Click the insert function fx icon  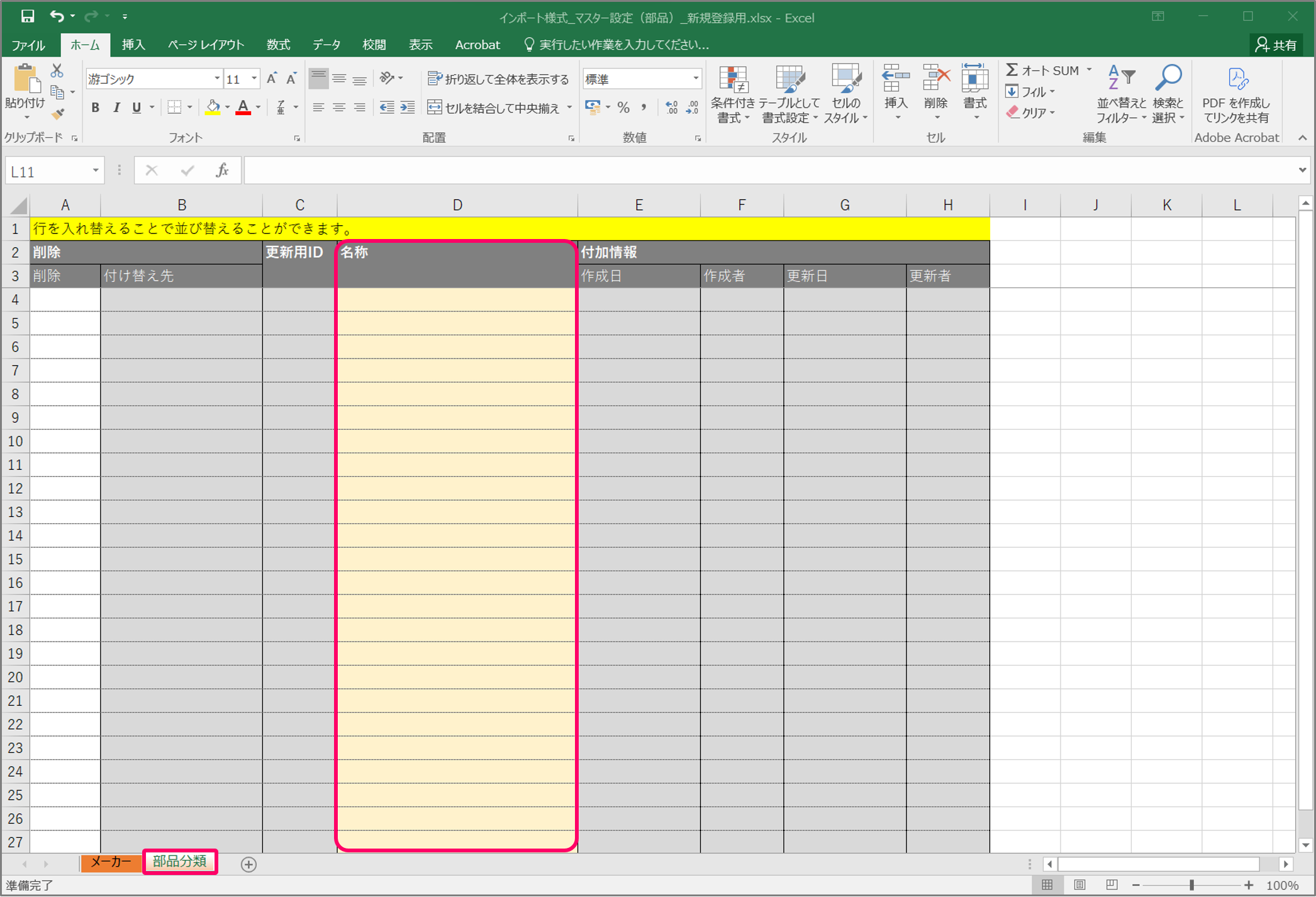click(x=222, y=170)
